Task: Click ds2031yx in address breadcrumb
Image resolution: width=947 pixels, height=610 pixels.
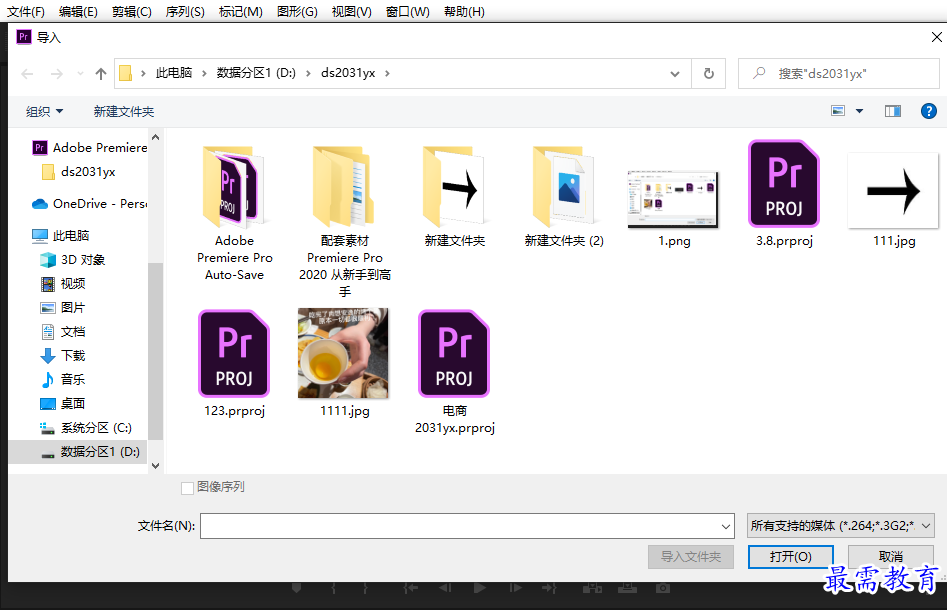Action: pyautogui.click(x=348, y=73)
